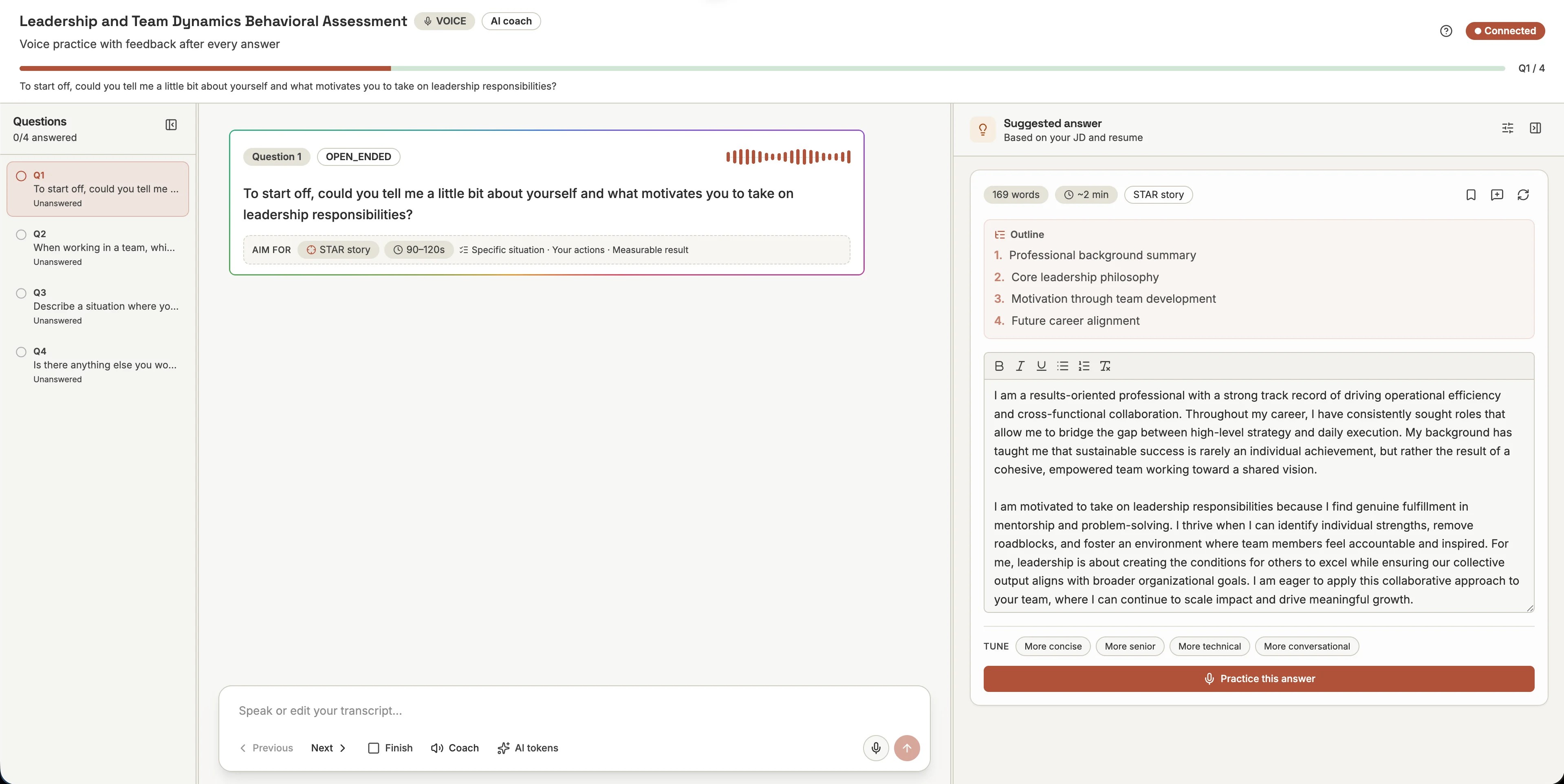1564x784 pixels.
Task: Go to the Previous question
Action: point(266,748)
